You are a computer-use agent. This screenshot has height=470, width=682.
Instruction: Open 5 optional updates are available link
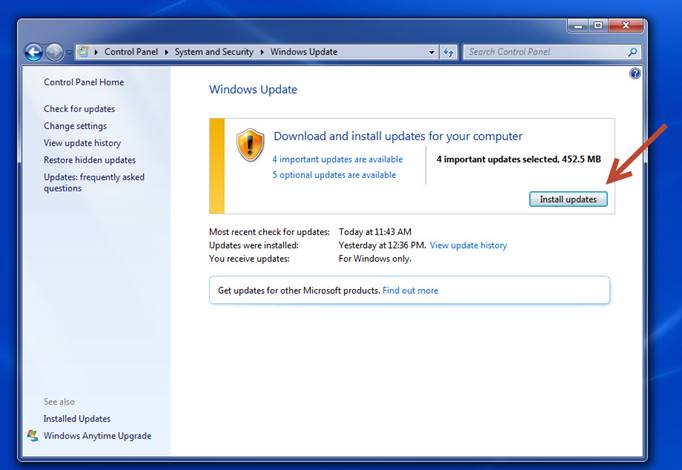[333, 175]
